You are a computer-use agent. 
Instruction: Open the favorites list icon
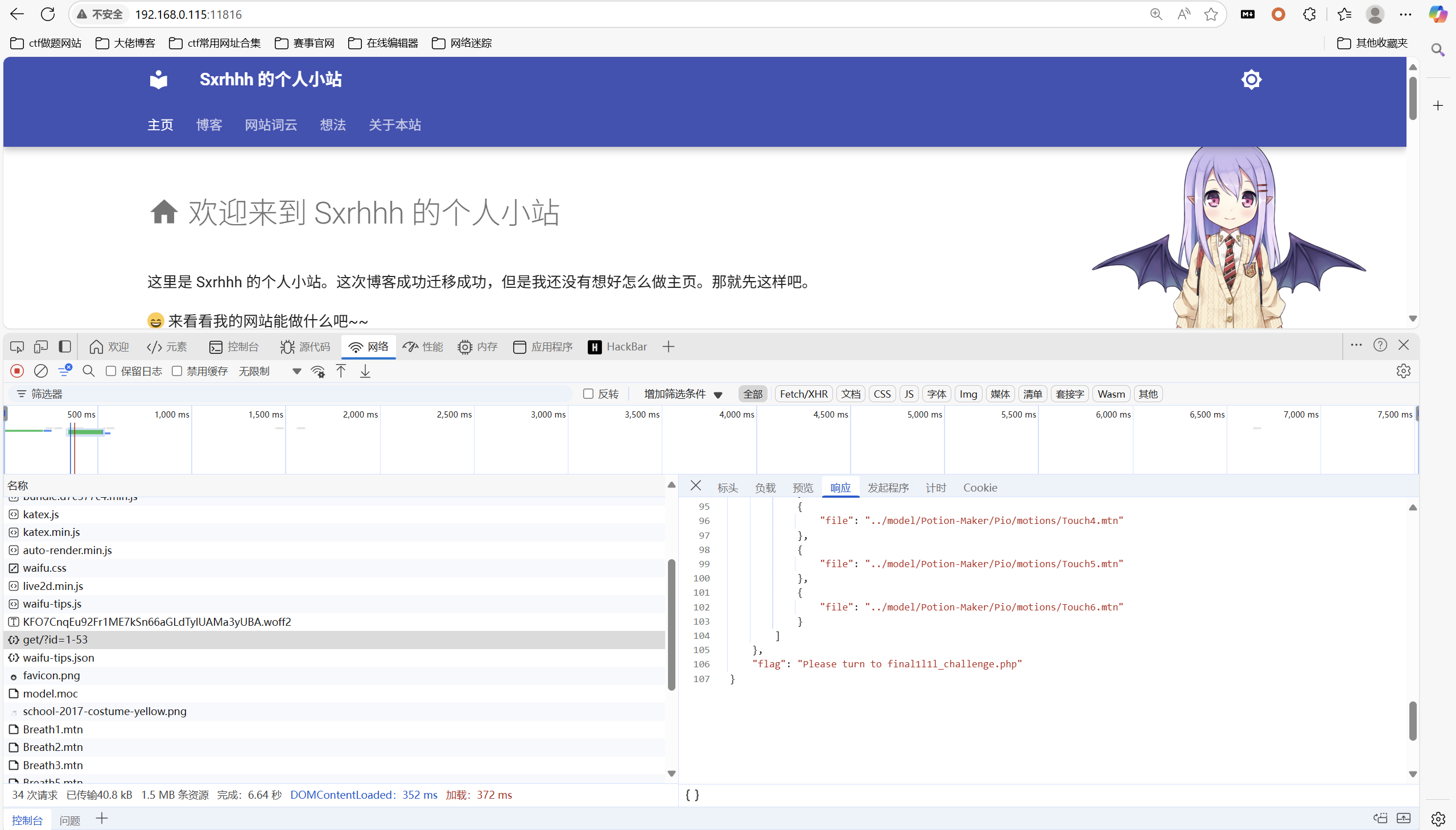click(1344, 14)
